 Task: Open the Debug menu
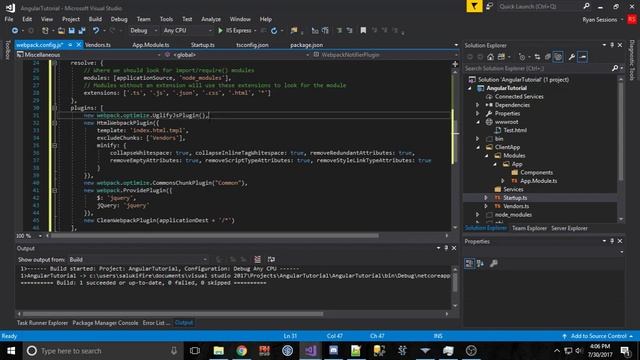(119, 19)
